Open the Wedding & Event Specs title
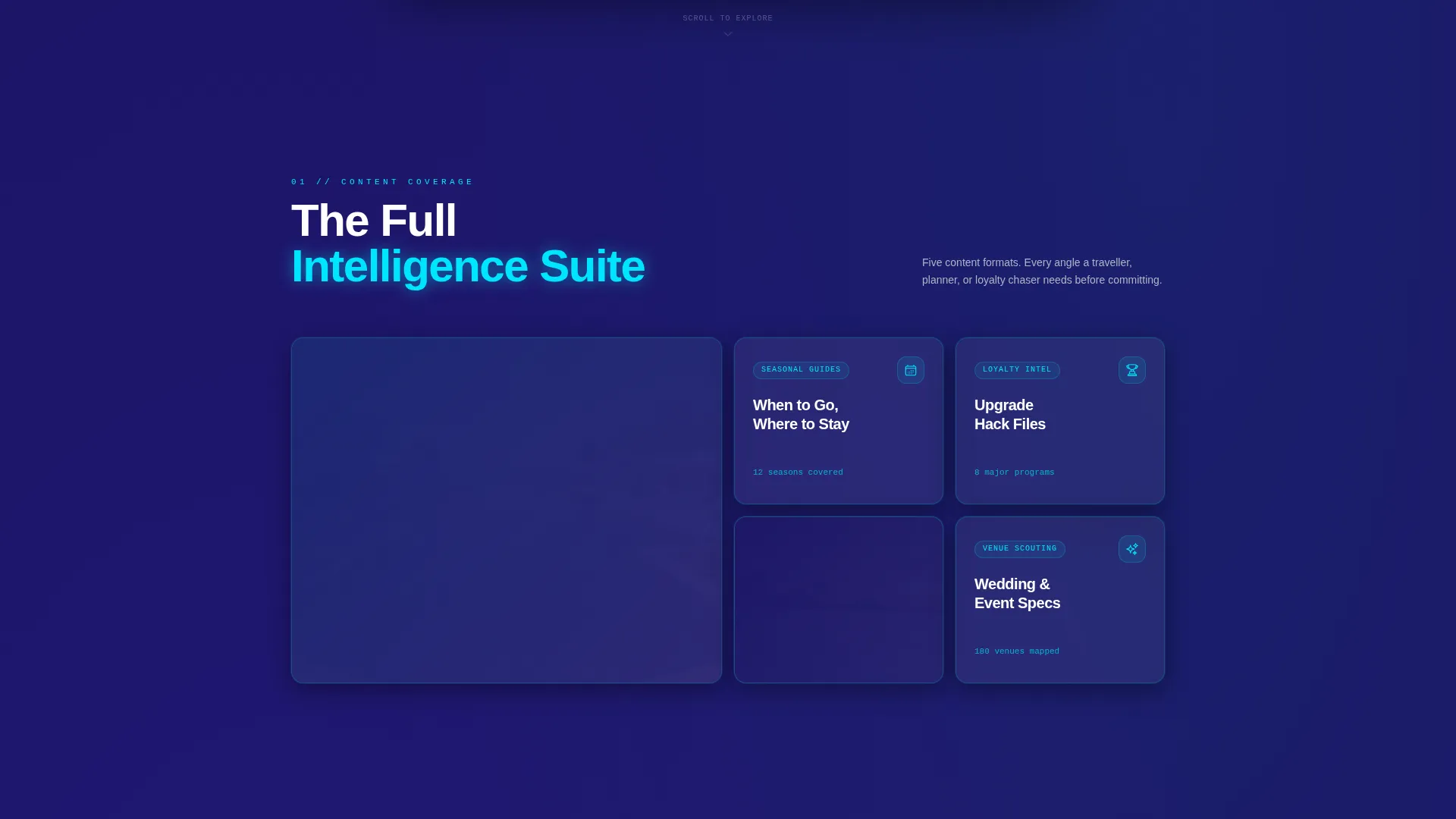This screenshot has height=819, width=1456. 1017,594
